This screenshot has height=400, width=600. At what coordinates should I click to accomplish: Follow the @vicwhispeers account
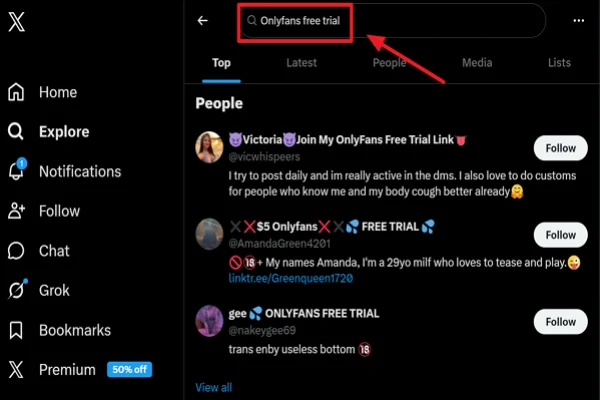tap(560, 149)
